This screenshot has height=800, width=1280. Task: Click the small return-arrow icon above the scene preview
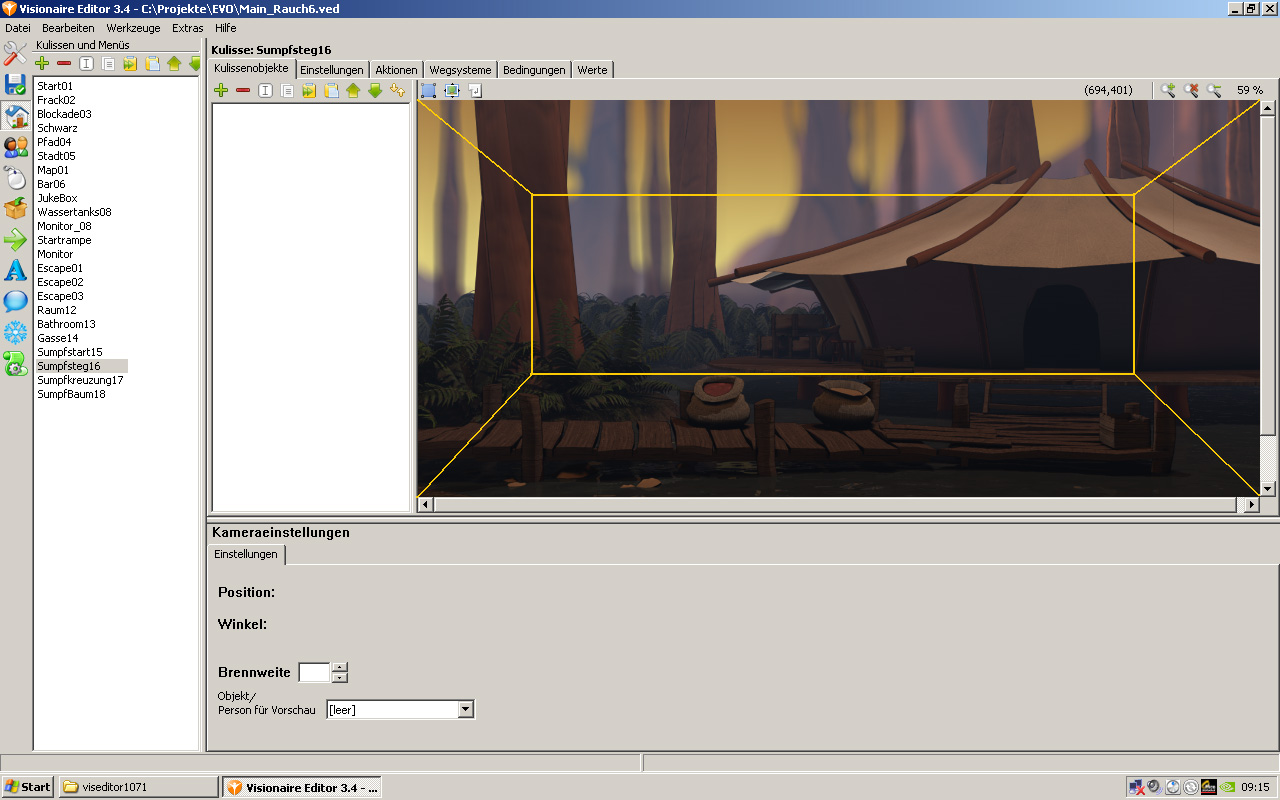tap(475, 90)
